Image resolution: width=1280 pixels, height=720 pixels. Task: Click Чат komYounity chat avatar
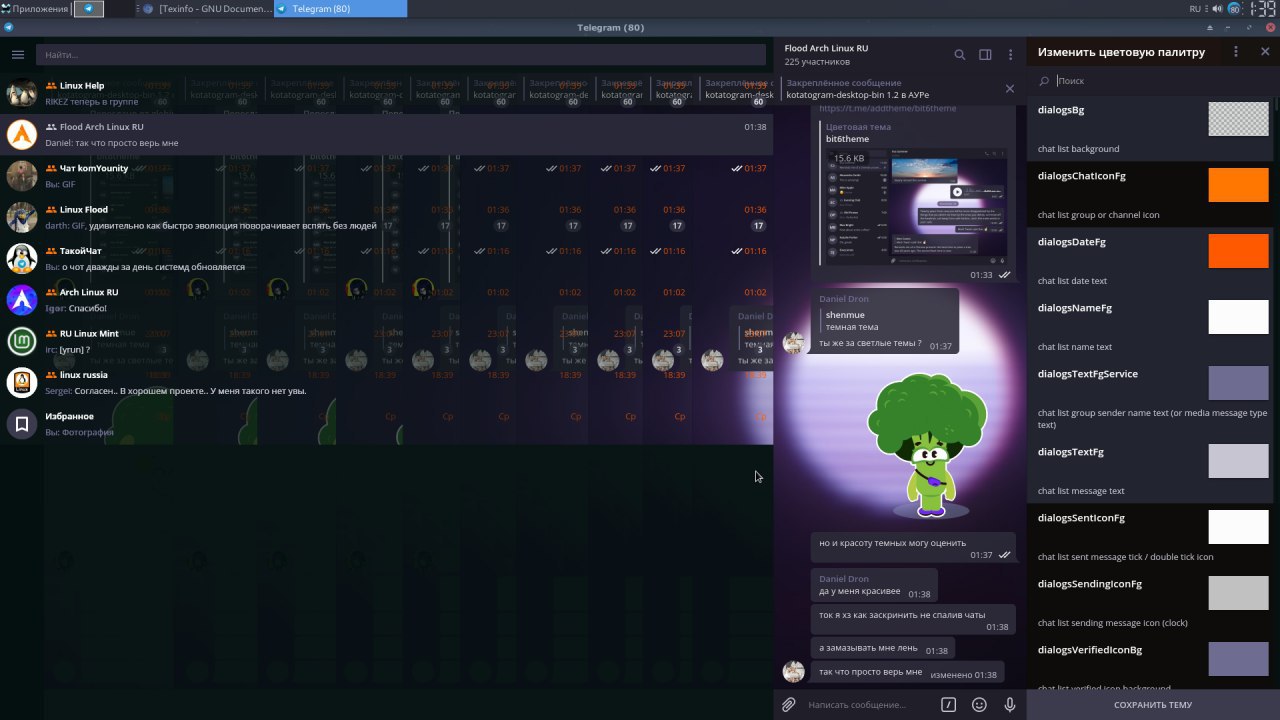coord(22,176)
